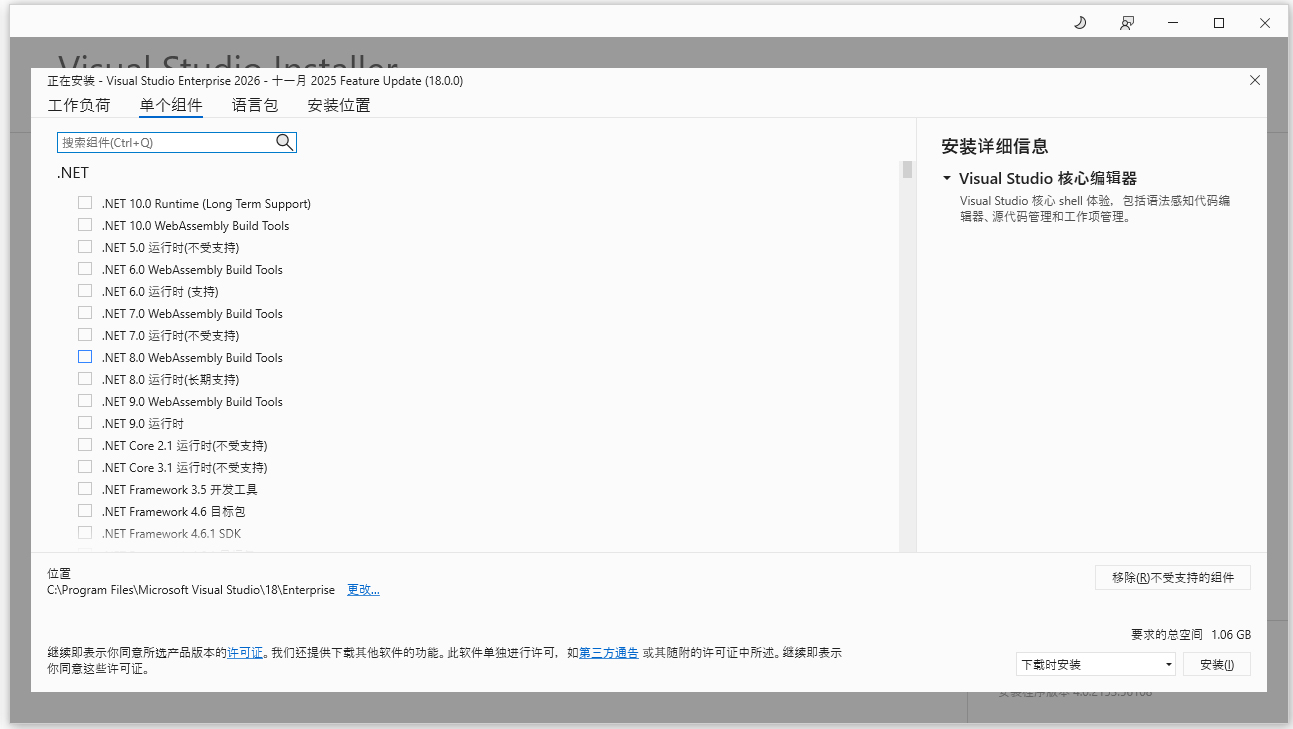
Task: Toggle .NET Core 2.1 运行时(不受支持) checkbox
Action: tap(85, 445)
